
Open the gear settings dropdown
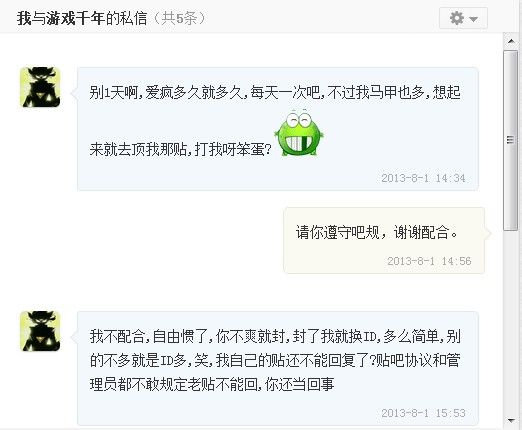pos(463,18)
